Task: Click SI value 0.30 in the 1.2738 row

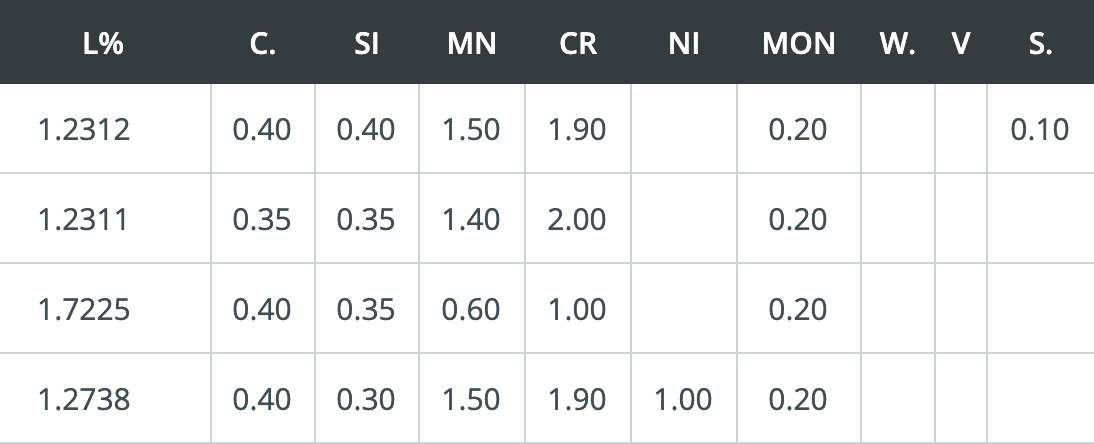Action: click(x=366, y=400)
